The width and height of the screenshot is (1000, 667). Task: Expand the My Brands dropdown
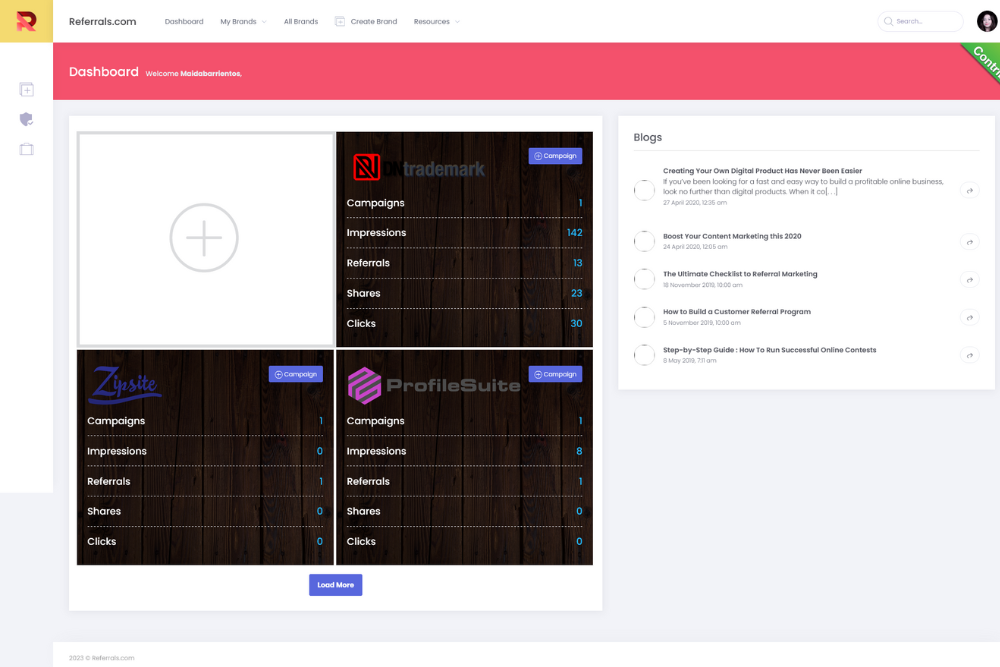pyautogui.click(x=243, y=21)
